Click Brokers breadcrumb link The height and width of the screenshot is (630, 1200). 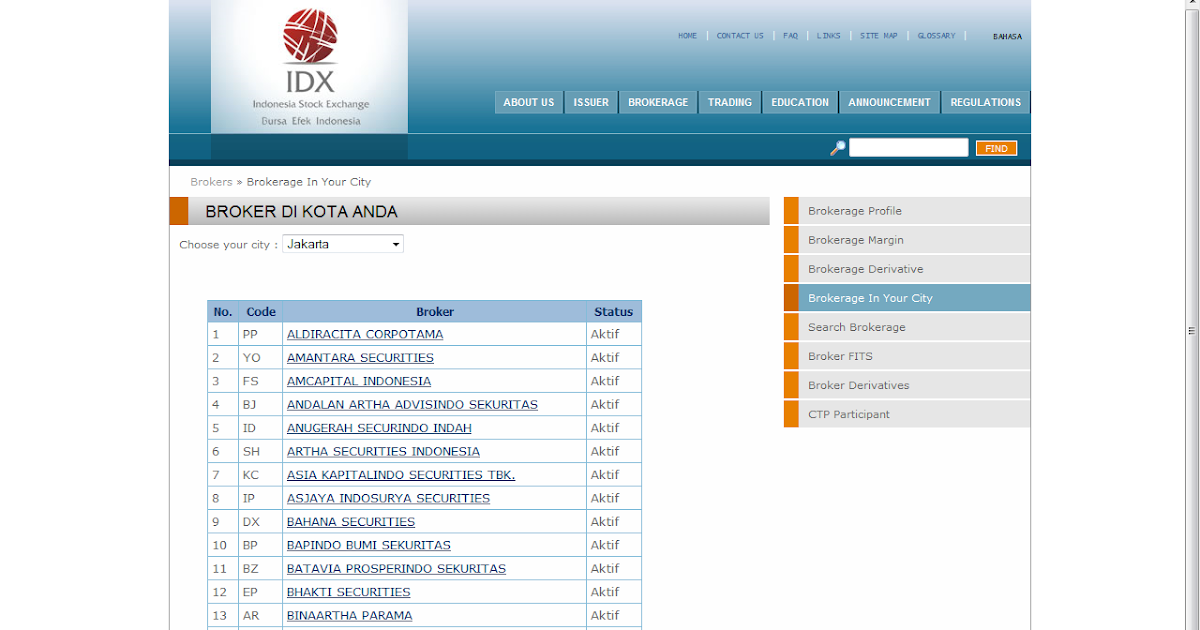[211, 182]
